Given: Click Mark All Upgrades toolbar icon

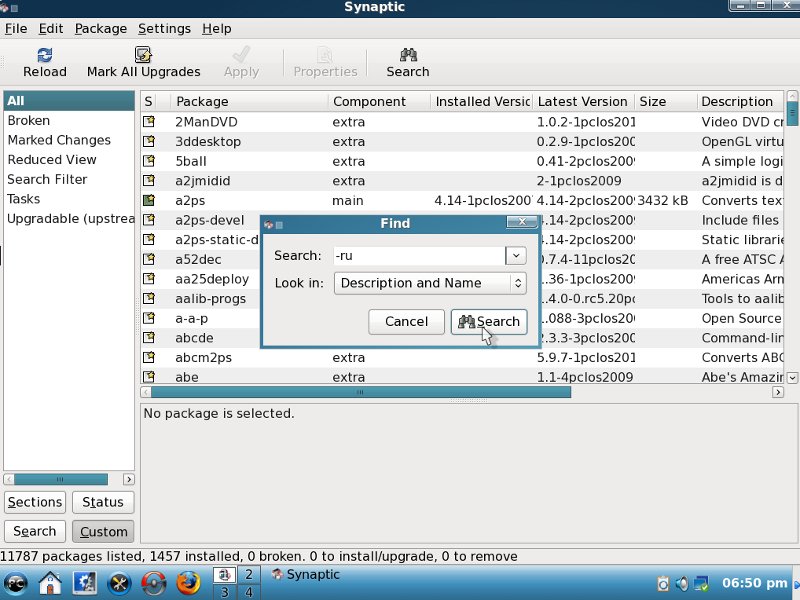Looking at the screenshot, I should point(143,56).
